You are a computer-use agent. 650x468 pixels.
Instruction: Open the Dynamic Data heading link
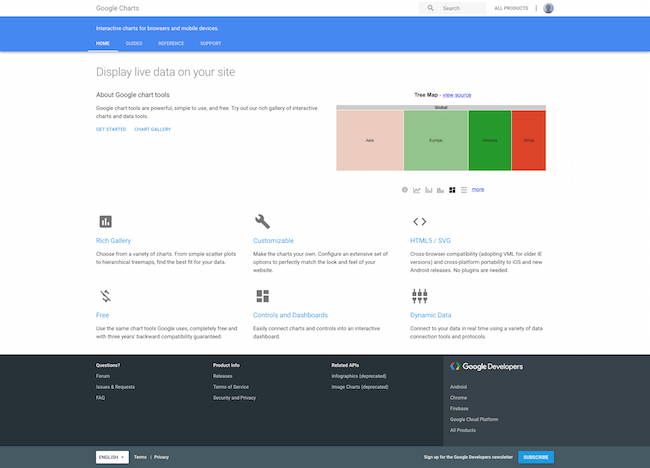pos(431,315)
